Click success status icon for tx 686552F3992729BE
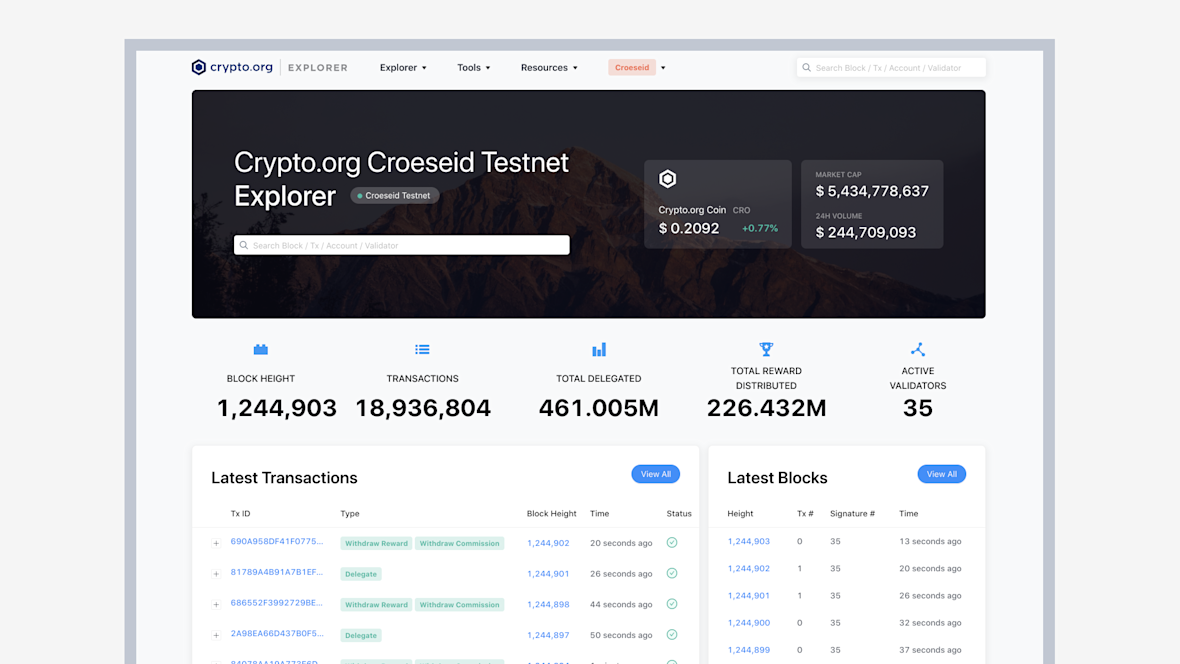The image size is (1180, 664). tap(672, 605)
